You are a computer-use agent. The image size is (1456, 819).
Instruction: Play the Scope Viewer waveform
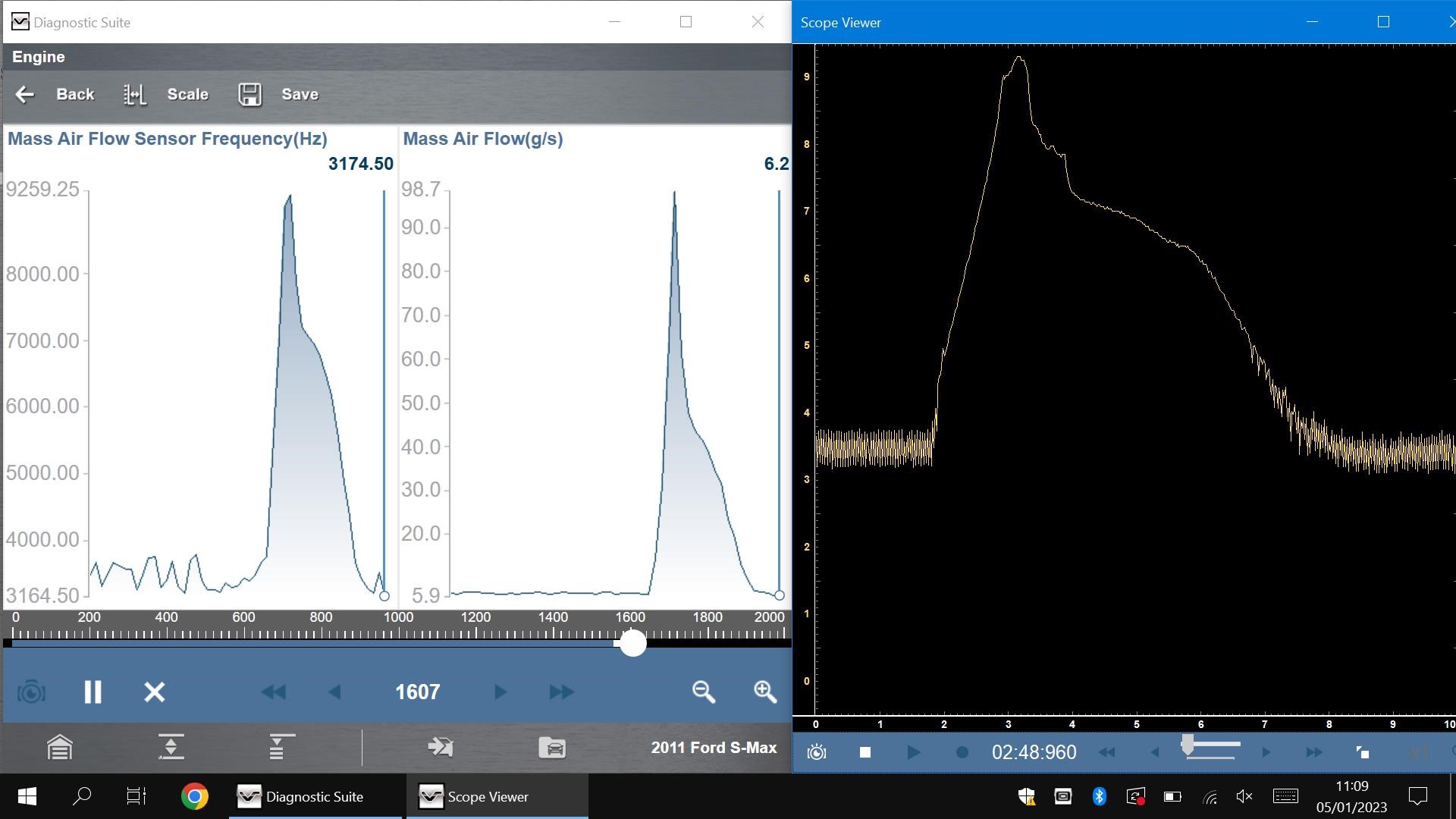[913, 752]
